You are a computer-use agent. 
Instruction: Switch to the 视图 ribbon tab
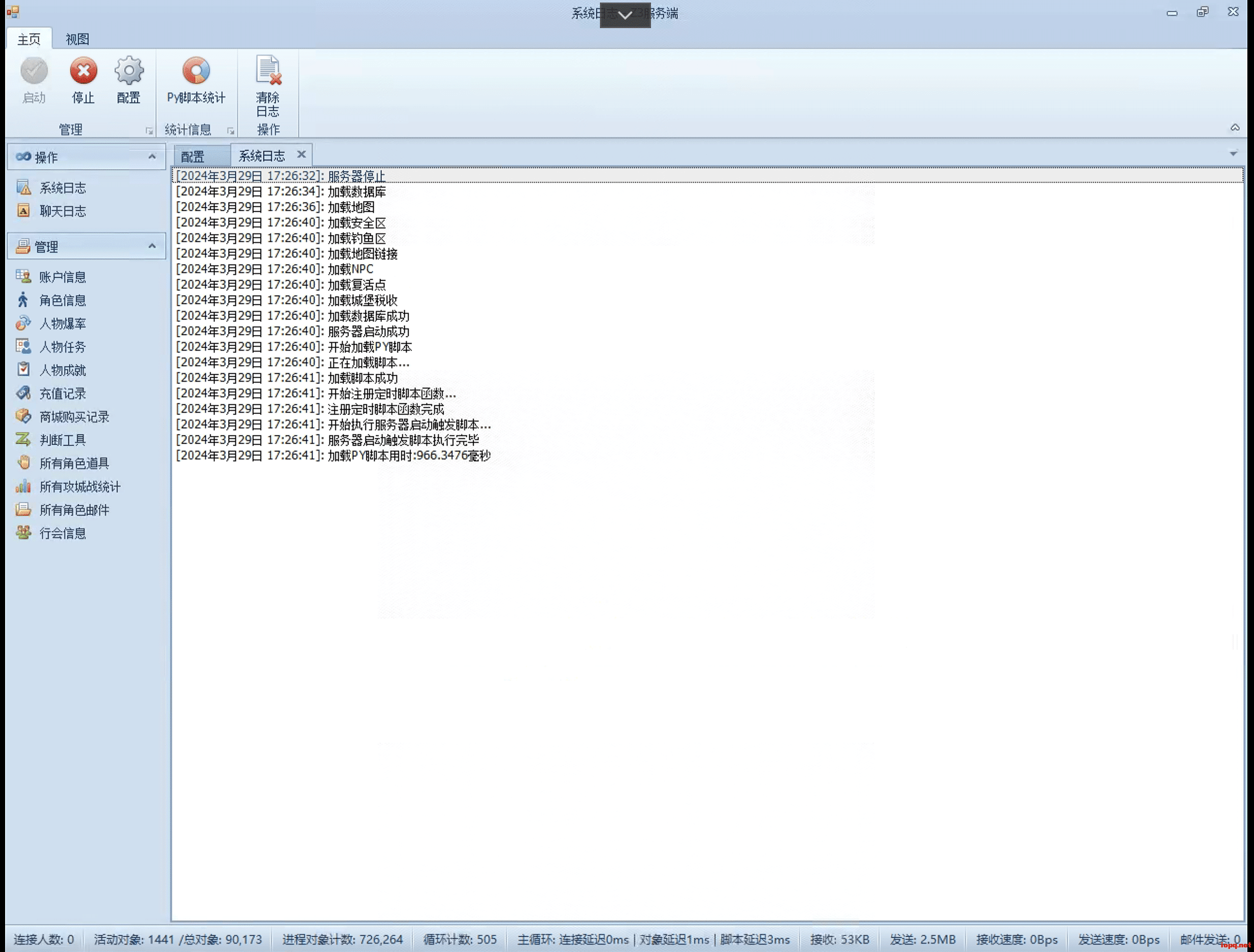(x=77, y=39)
